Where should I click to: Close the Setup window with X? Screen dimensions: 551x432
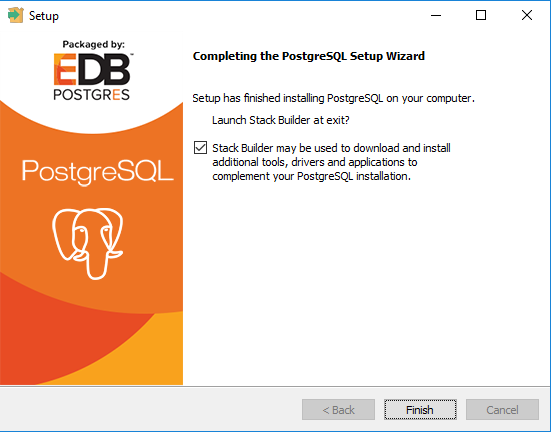(x=527, y=15)
